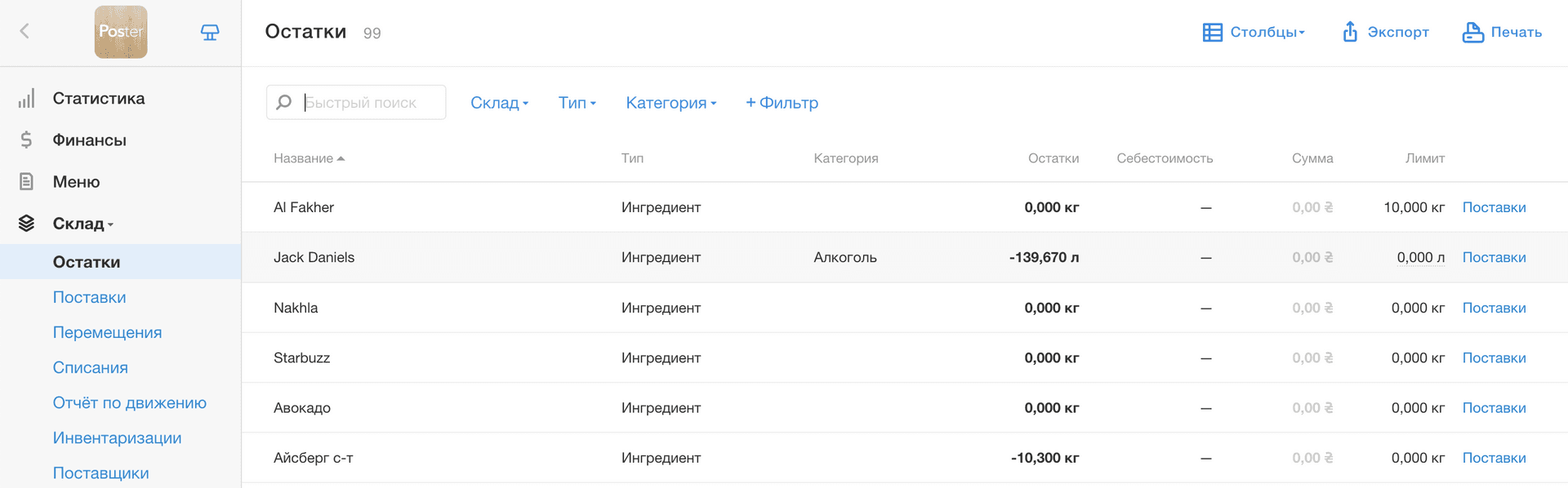
Task: Open the Поставки link for Jack Daniels
Action: (x=1494, y=257)
